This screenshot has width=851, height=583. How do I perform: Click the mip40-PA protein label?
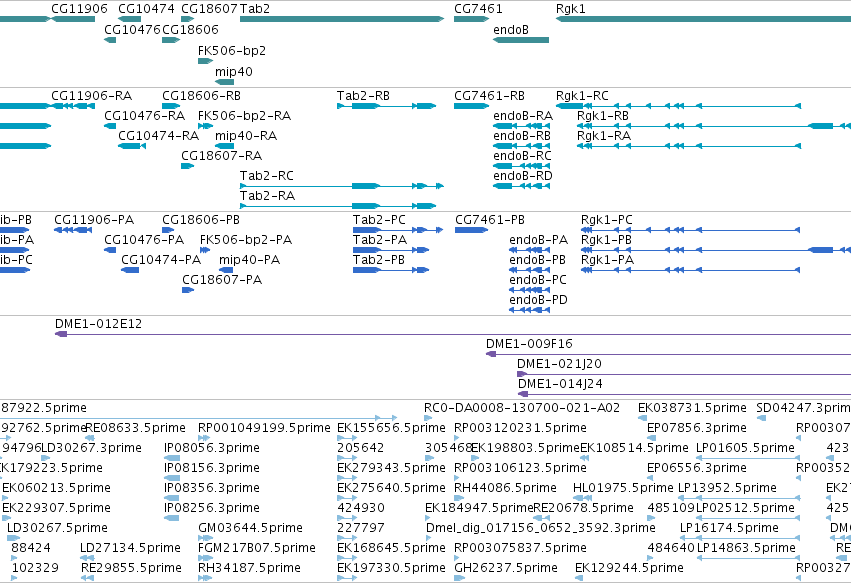[250, 260]
